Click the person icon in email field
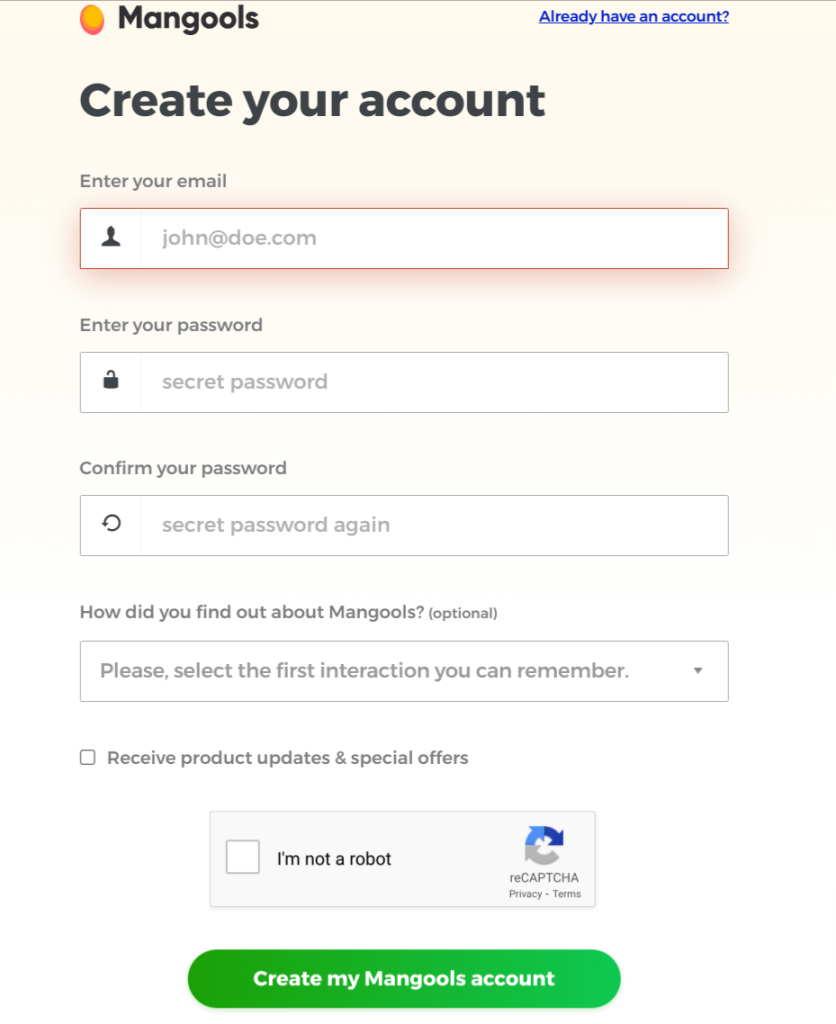 (111, 237)
